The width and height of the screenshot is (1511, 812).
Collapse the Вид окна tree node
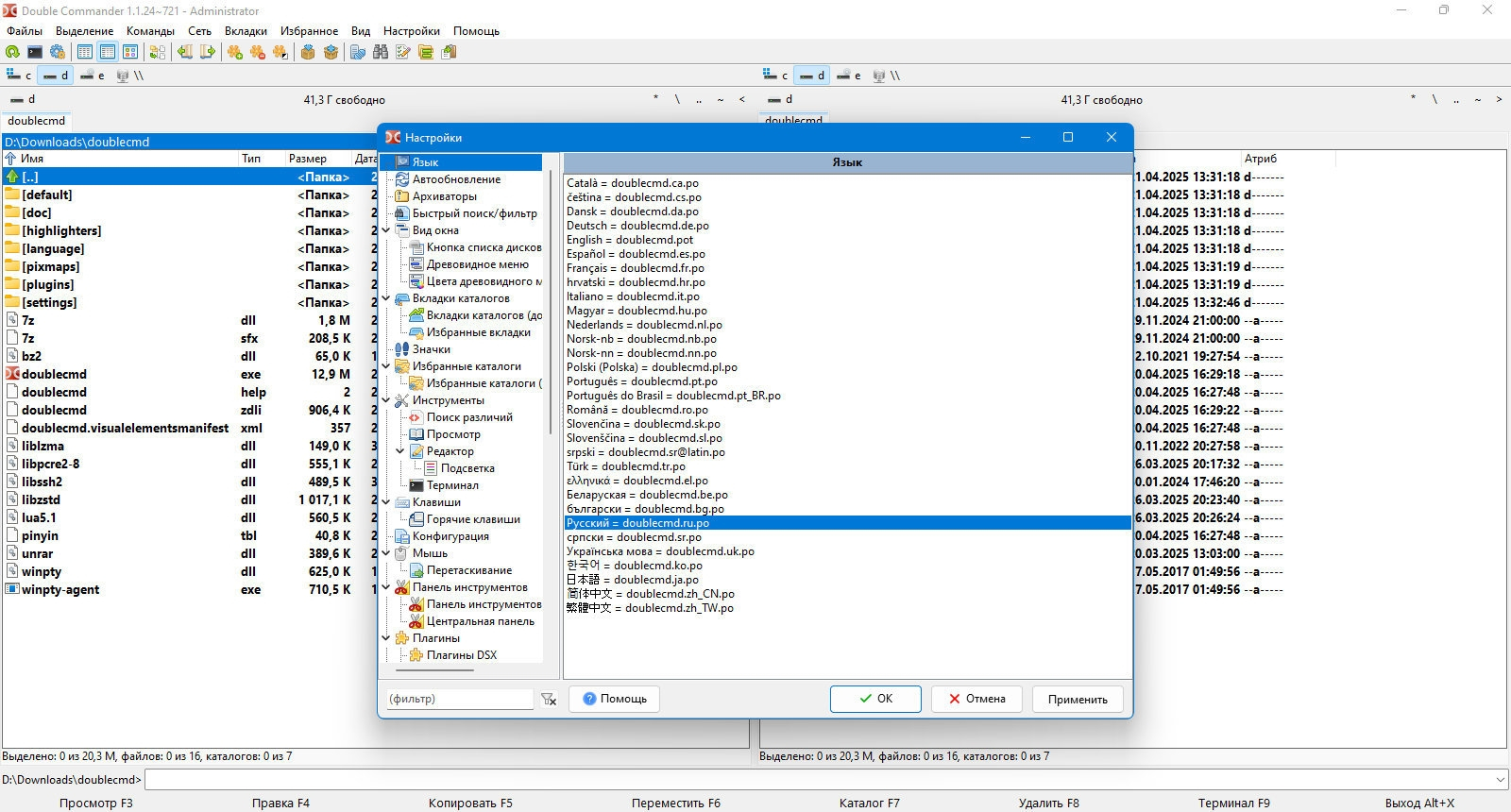[x=386, y=230]
